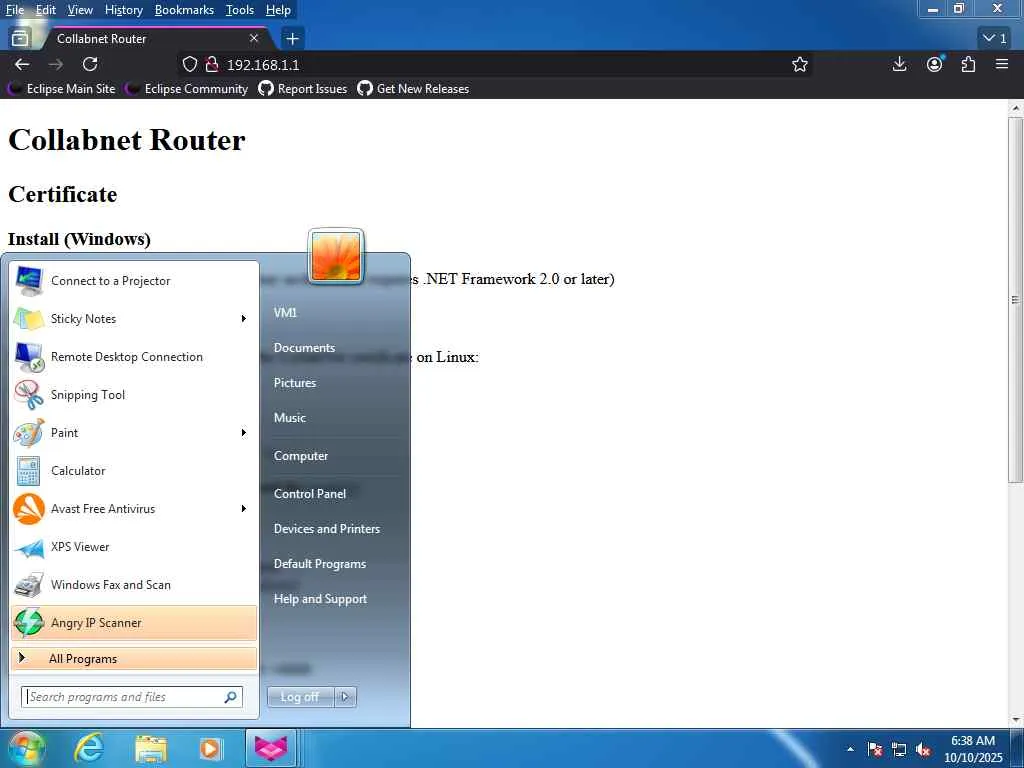Expand Avast Free Antivirus submenu arrow
This screenshot has width=1024, height=768.
pyautogui.click(x=244, y=509)
